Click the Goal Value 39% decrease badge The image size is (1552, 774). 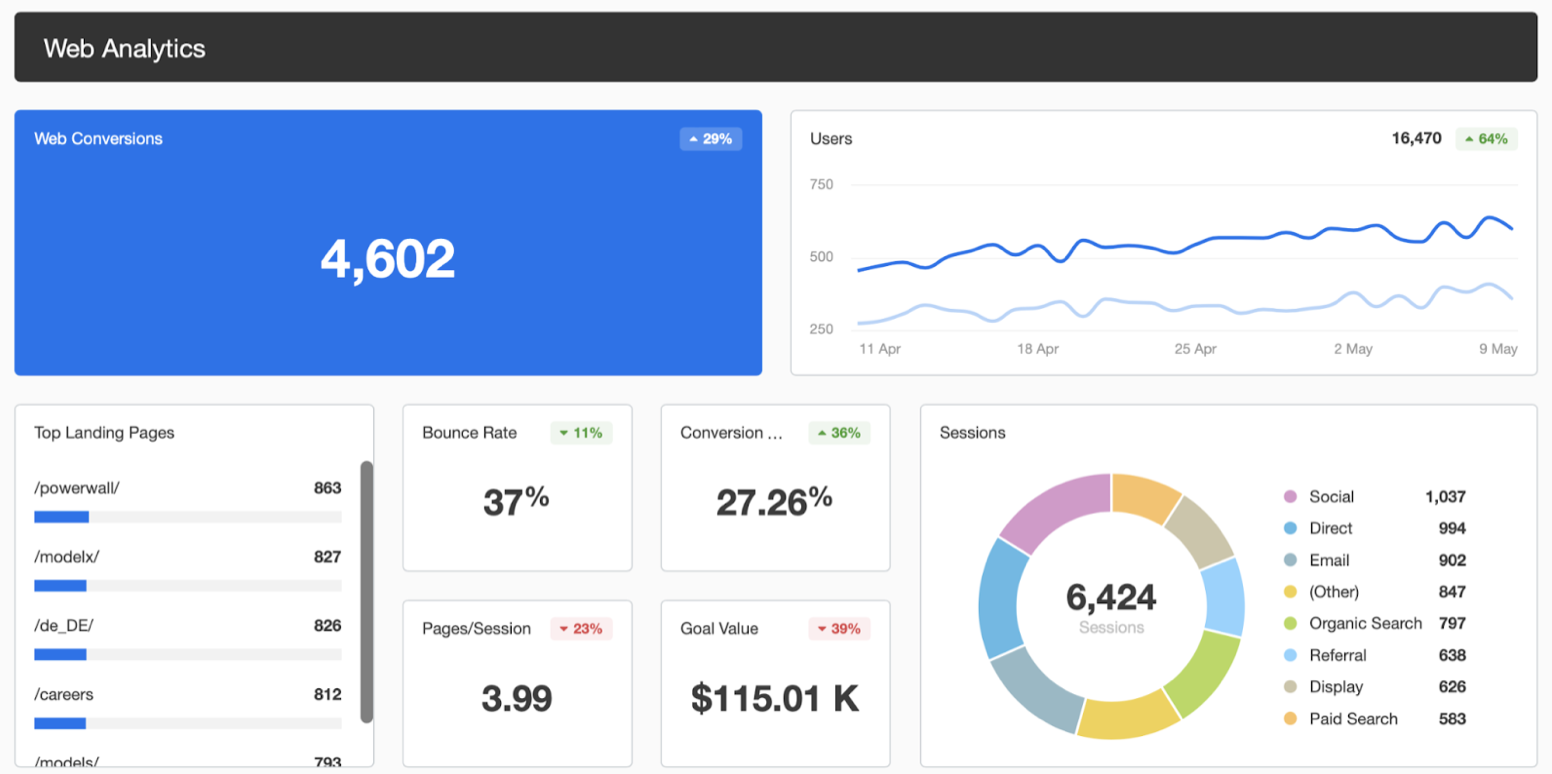pos(839,629)
